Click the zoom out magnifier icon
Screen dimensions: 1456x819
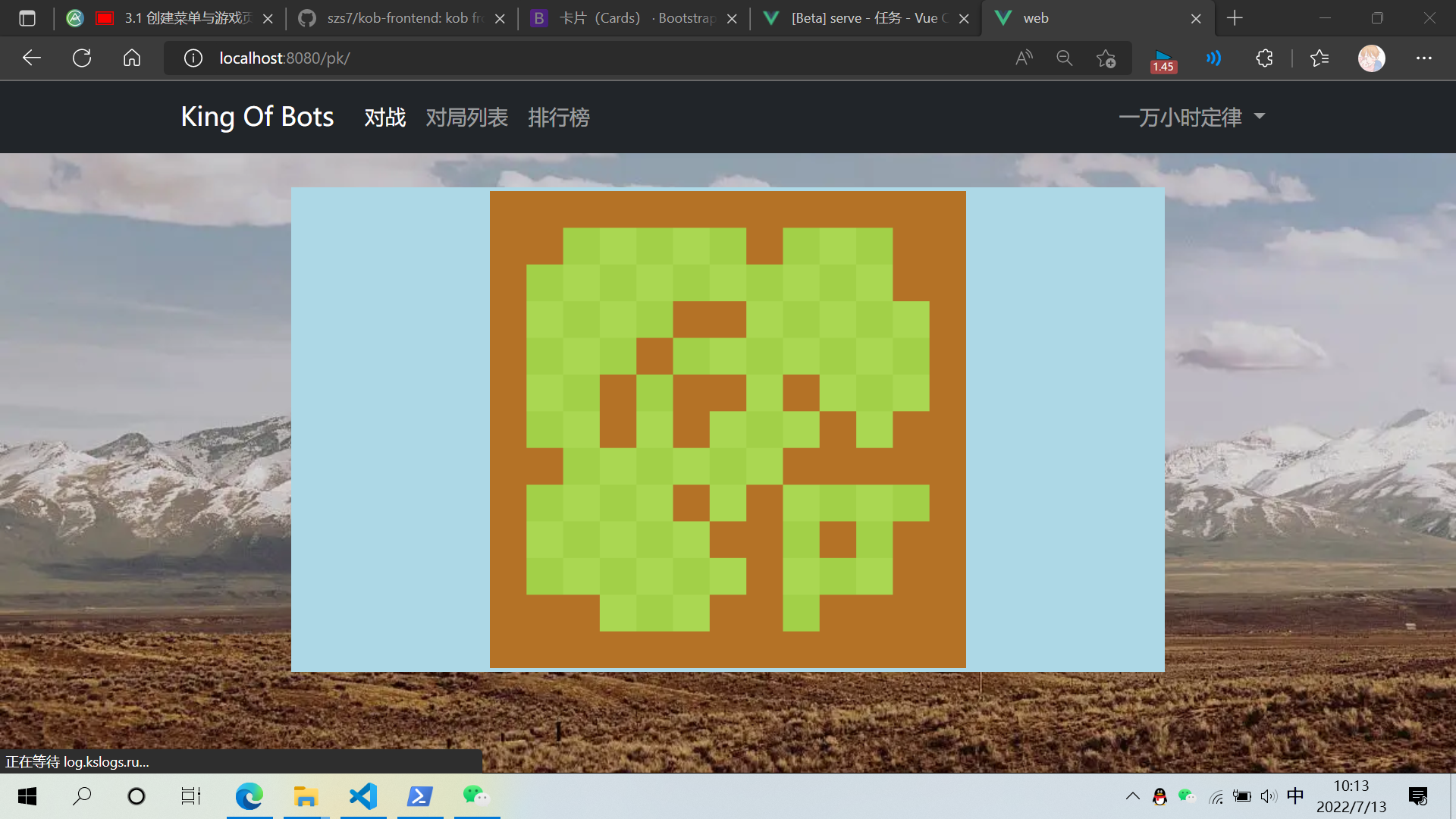click(x=1065, y=58)
